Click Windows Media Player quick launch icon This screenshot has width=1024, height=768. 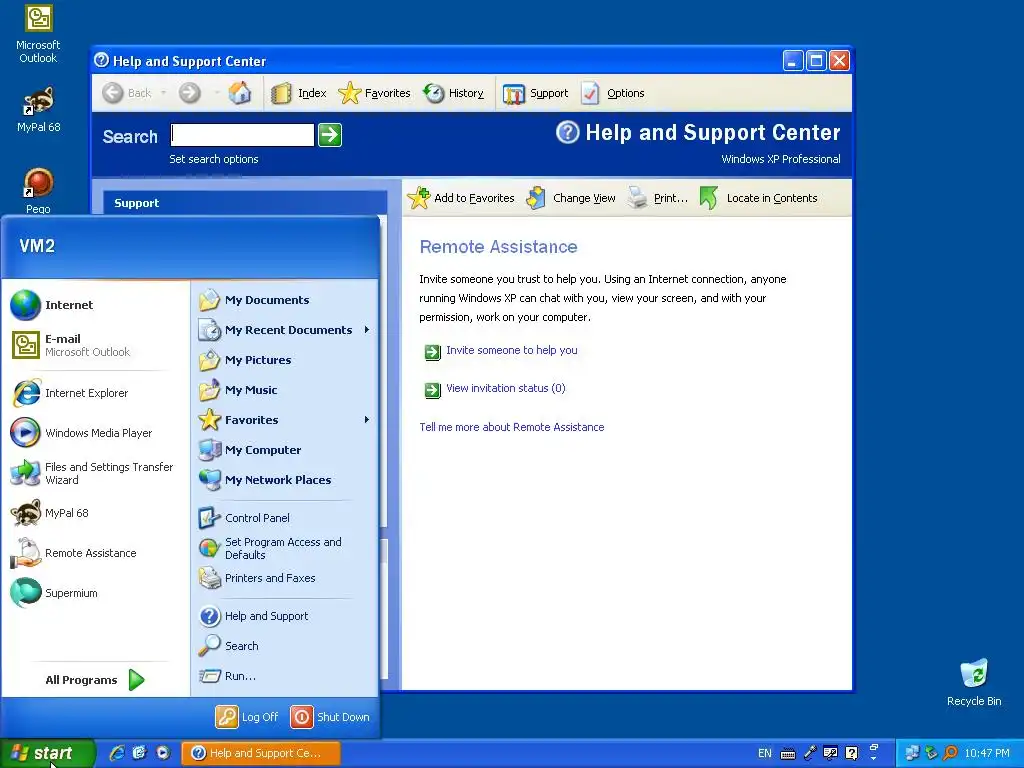(x=163, y=753)
